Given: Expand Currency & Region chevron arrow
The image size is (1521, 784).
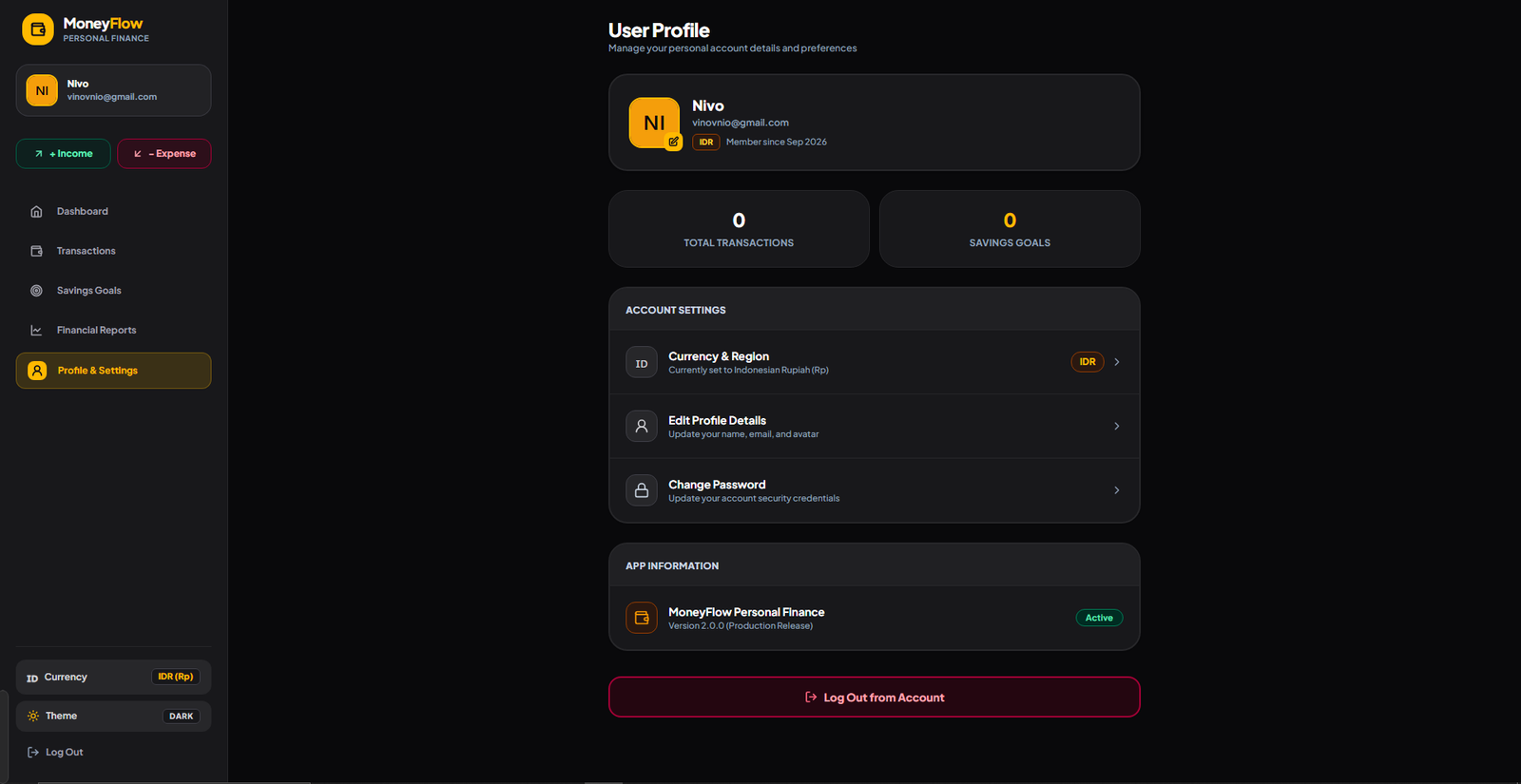Looking at the screenshot, I should 1117,362.
